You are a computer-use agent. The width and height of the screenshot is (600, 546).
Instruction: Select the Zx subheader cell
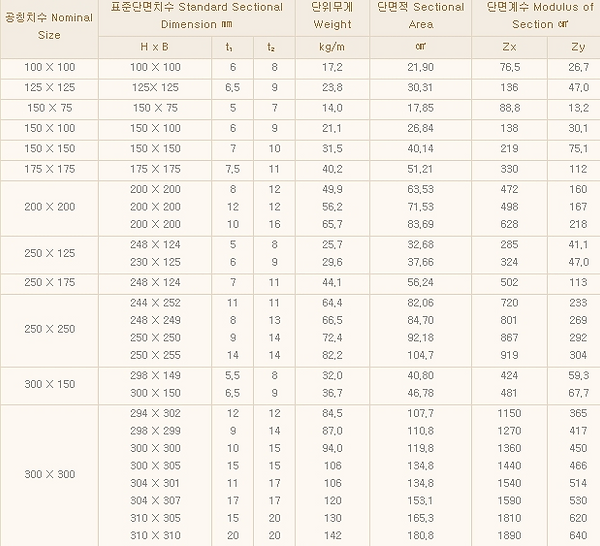511,47
